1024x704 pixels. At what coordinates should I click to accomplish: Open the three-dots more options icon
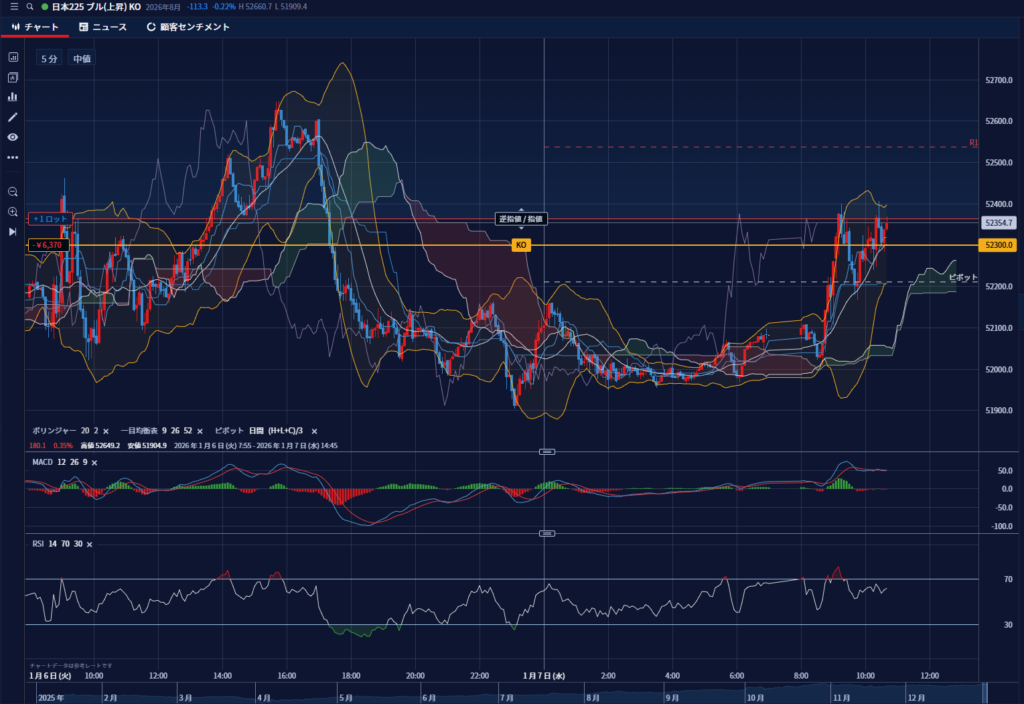[x=13, y=157]
